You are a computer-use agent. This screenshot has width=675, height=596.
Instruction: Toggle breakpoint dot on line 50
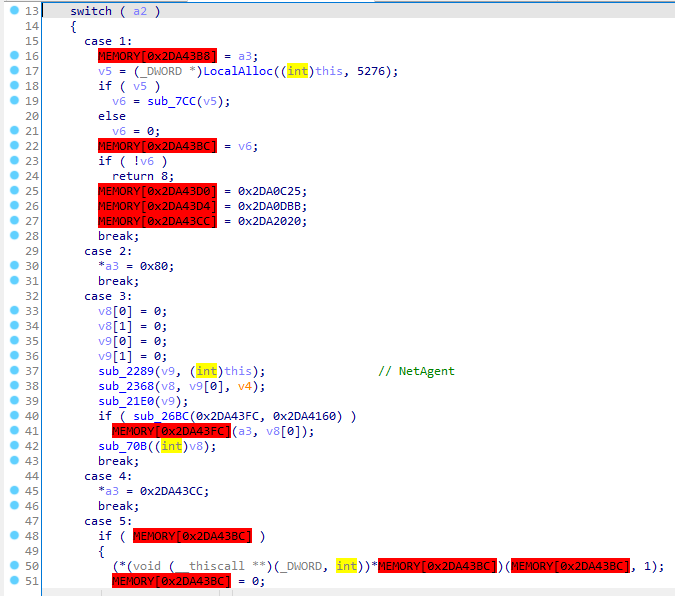coord(14,565)
